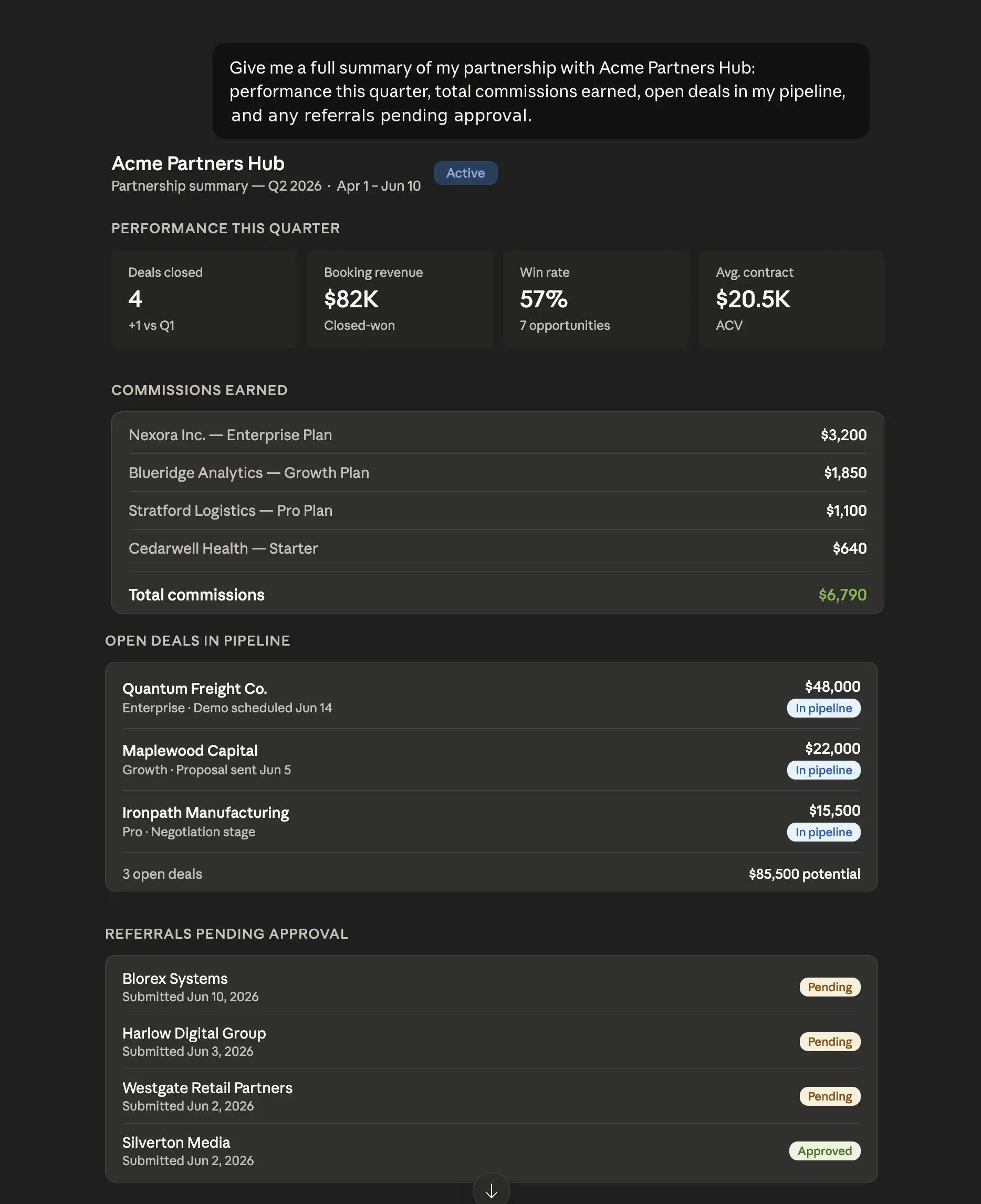Click the Blueridge Analytics Growth Plan row
The width and height of the screenshot is (981, 1204).
[x=497, y=473]
